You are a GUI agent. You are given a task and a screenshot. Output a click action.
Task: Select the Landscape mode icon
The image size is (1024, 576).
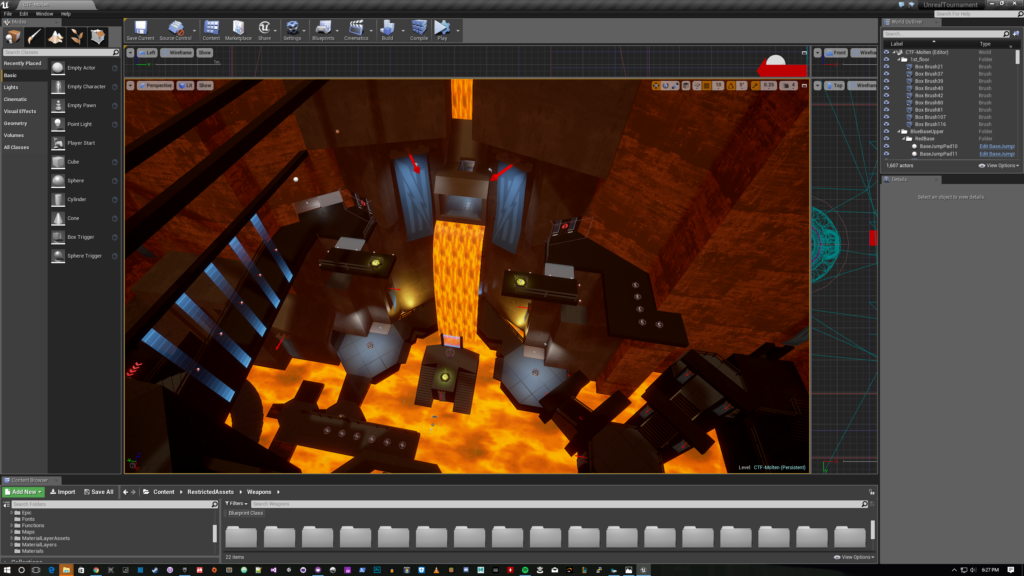[56, 37]
